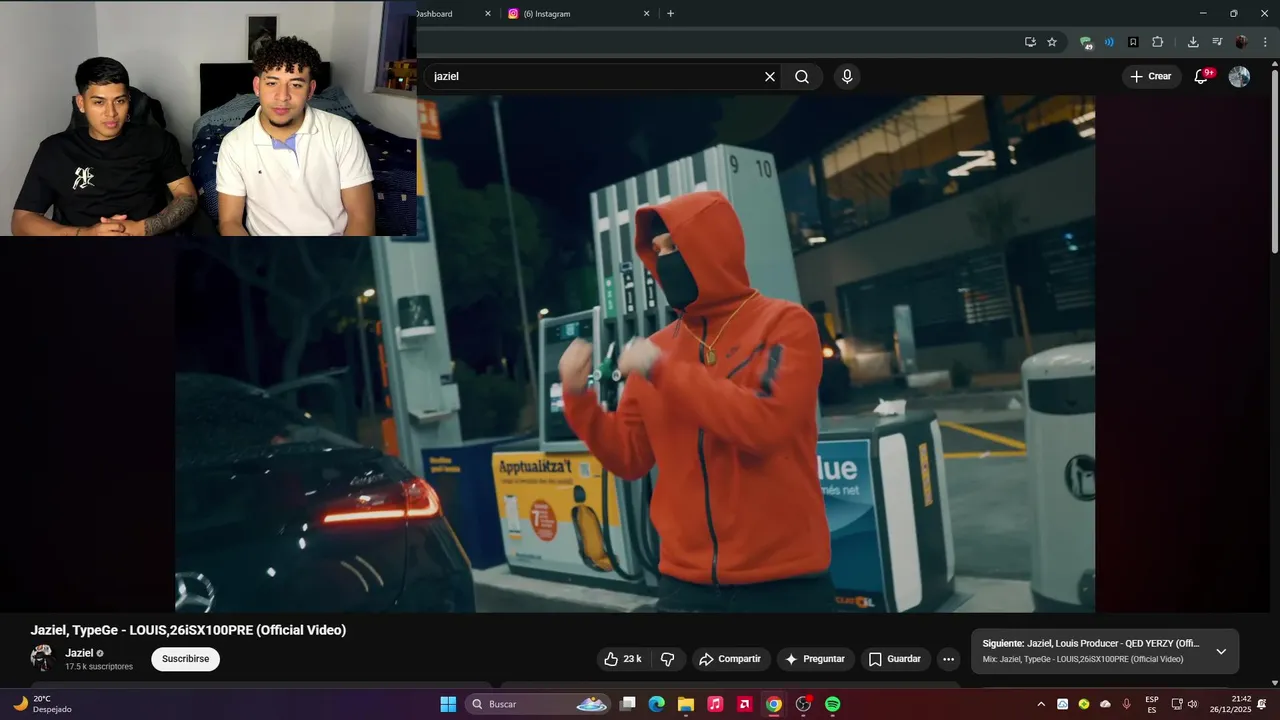Screen dimensions: 1280x720
Task: Open the AMD Software taskbar icon
Action: (744, 704)
